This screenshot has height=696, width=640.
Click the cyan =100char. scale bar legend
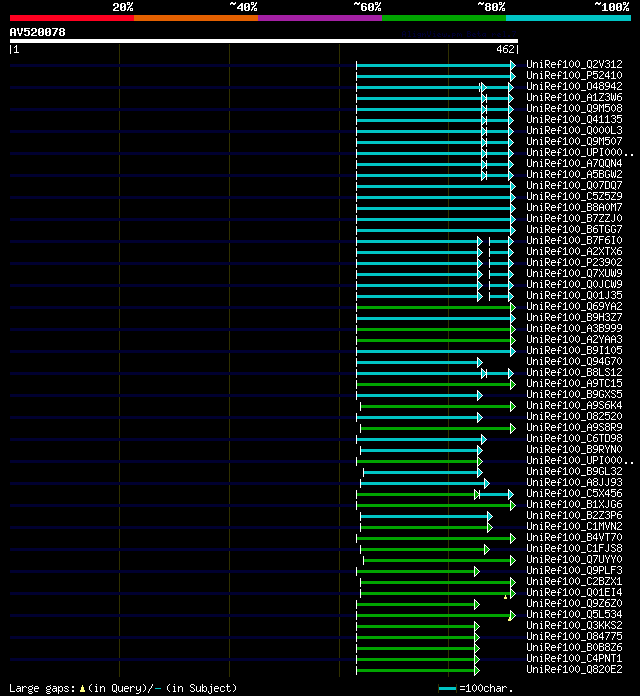click(447, 688)
